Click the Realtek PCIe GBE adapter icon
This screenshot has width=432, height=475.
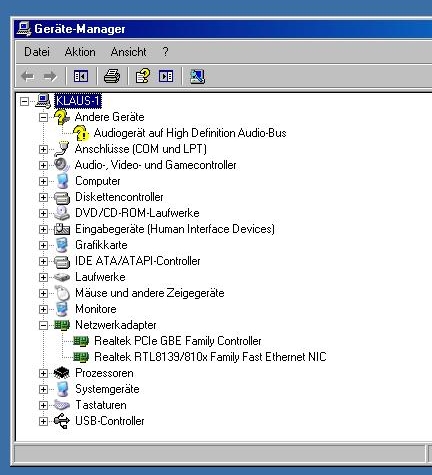[81, 341]
